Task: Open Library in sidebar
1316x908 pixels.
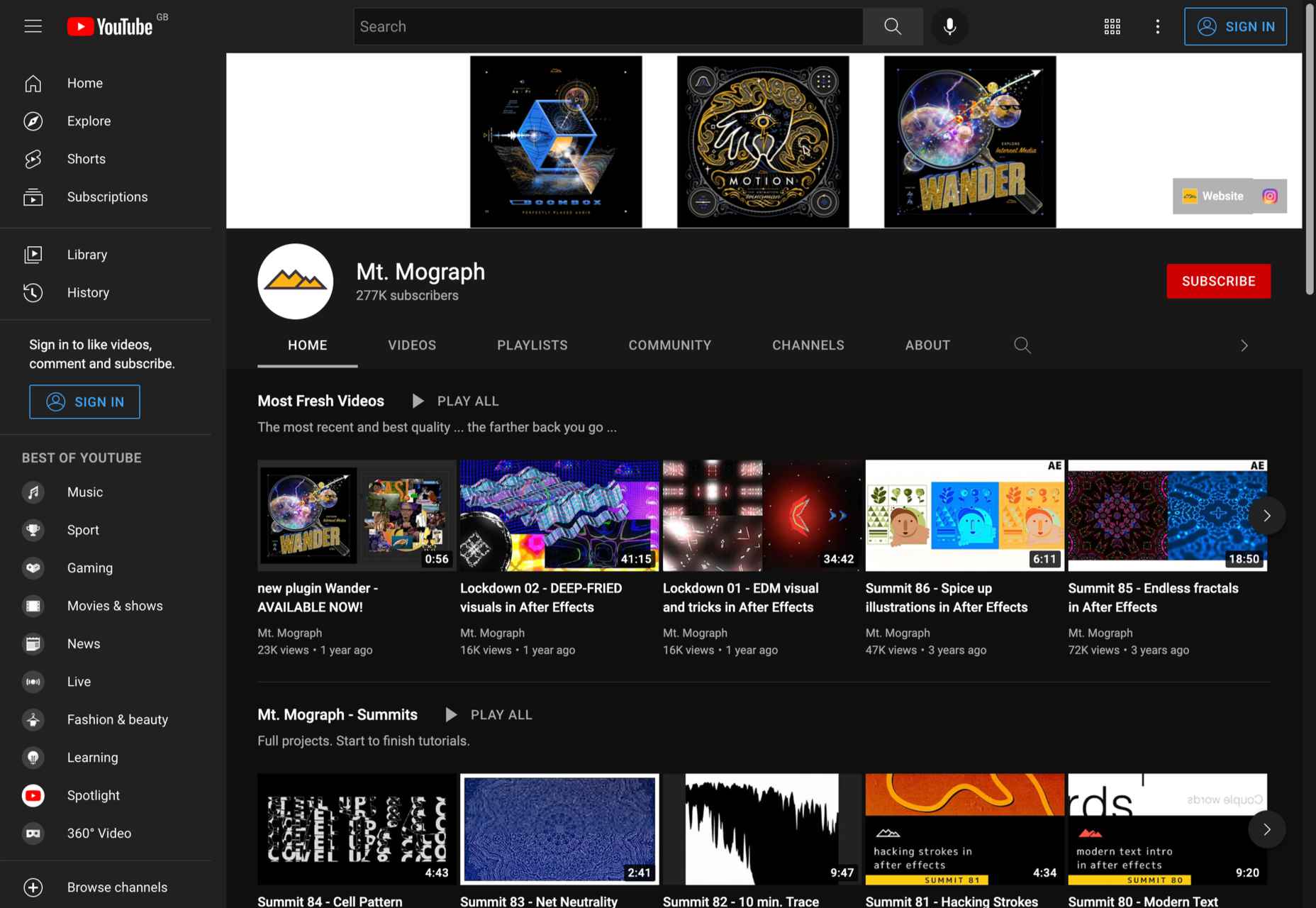Action: (106, 255)
